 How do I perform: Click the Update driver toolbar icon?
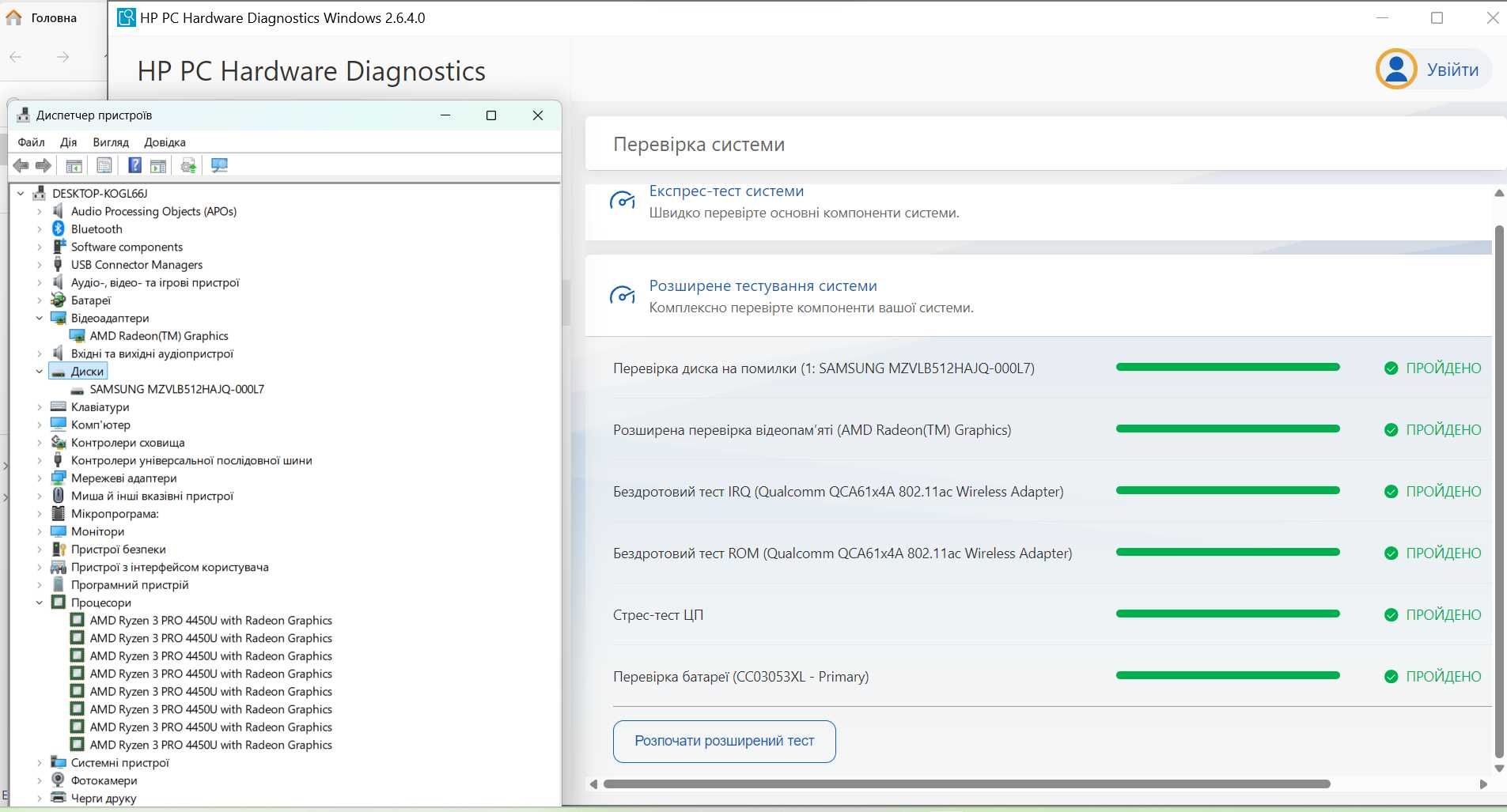click(x=188, y=165)
